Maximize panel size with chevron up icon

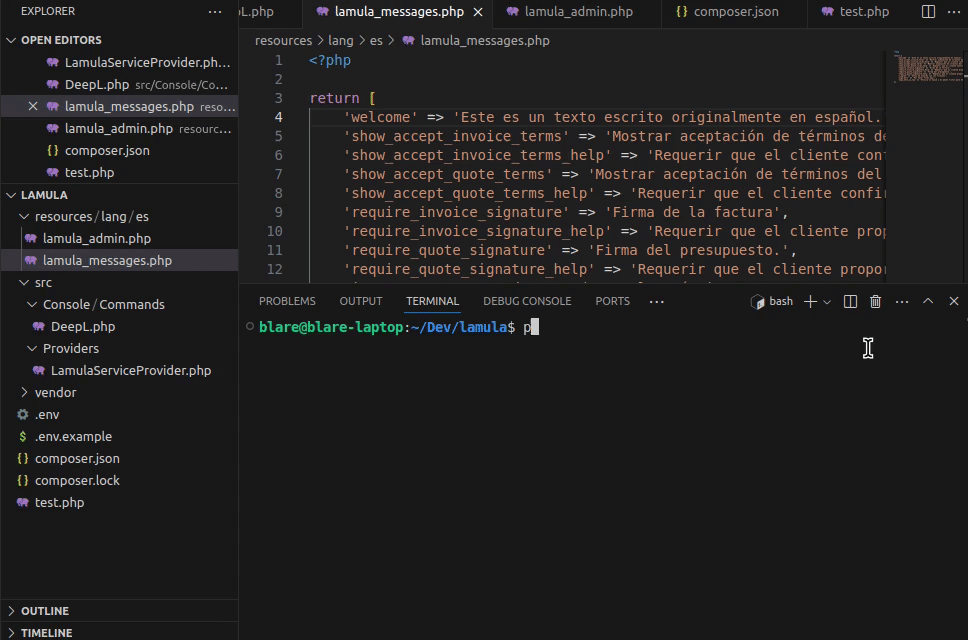[928, 301]
